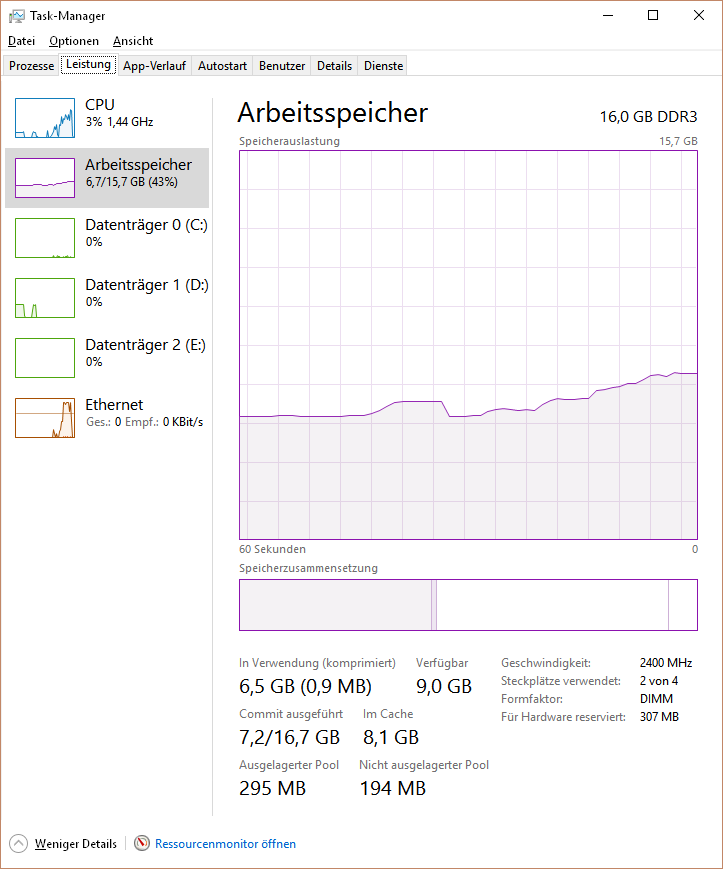Screen dimensions: 723x869
Task: Select the Arbeitsspeicher mini graph thumbnail
Action: pos(45,178)
